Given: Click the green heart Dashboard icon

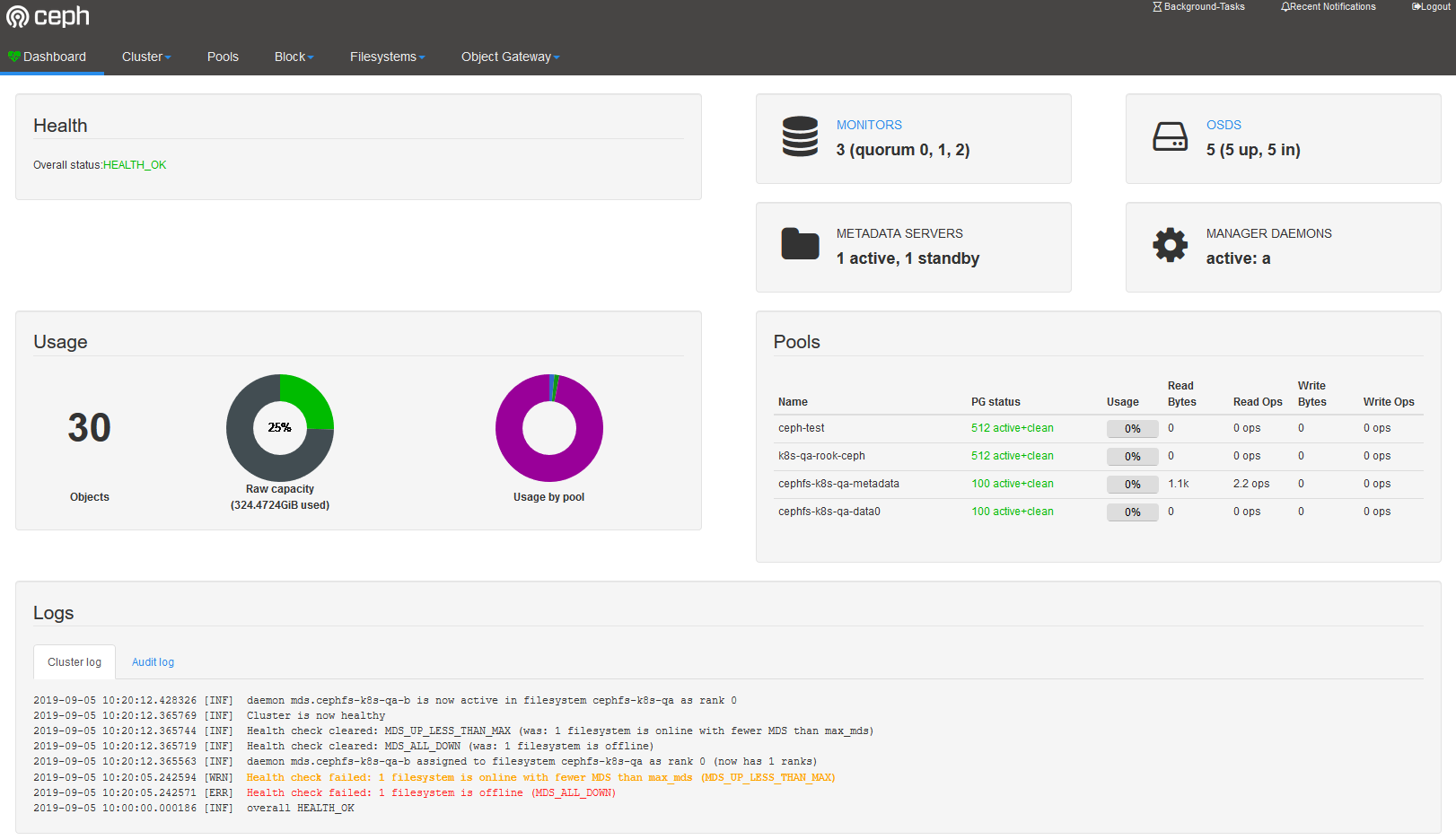Looking at the screenshot, I should (14, 57).
